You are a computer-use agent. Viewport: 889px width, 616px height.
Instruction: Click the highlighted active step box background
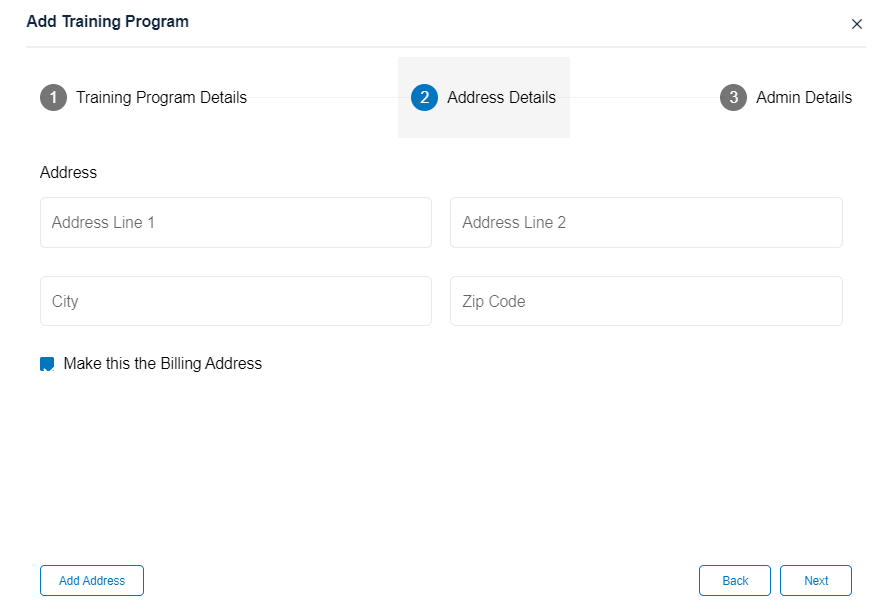tap(484, 125)
